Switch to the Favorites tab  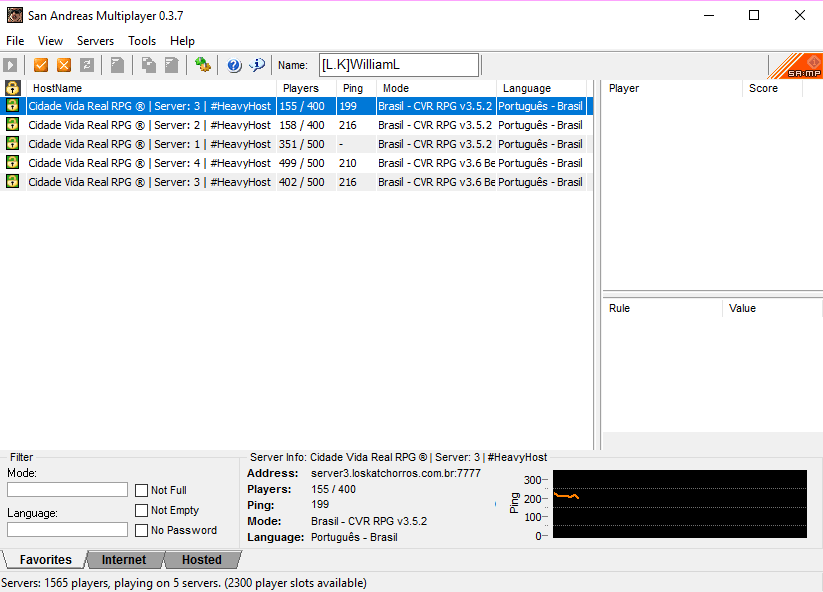[45, 559]
